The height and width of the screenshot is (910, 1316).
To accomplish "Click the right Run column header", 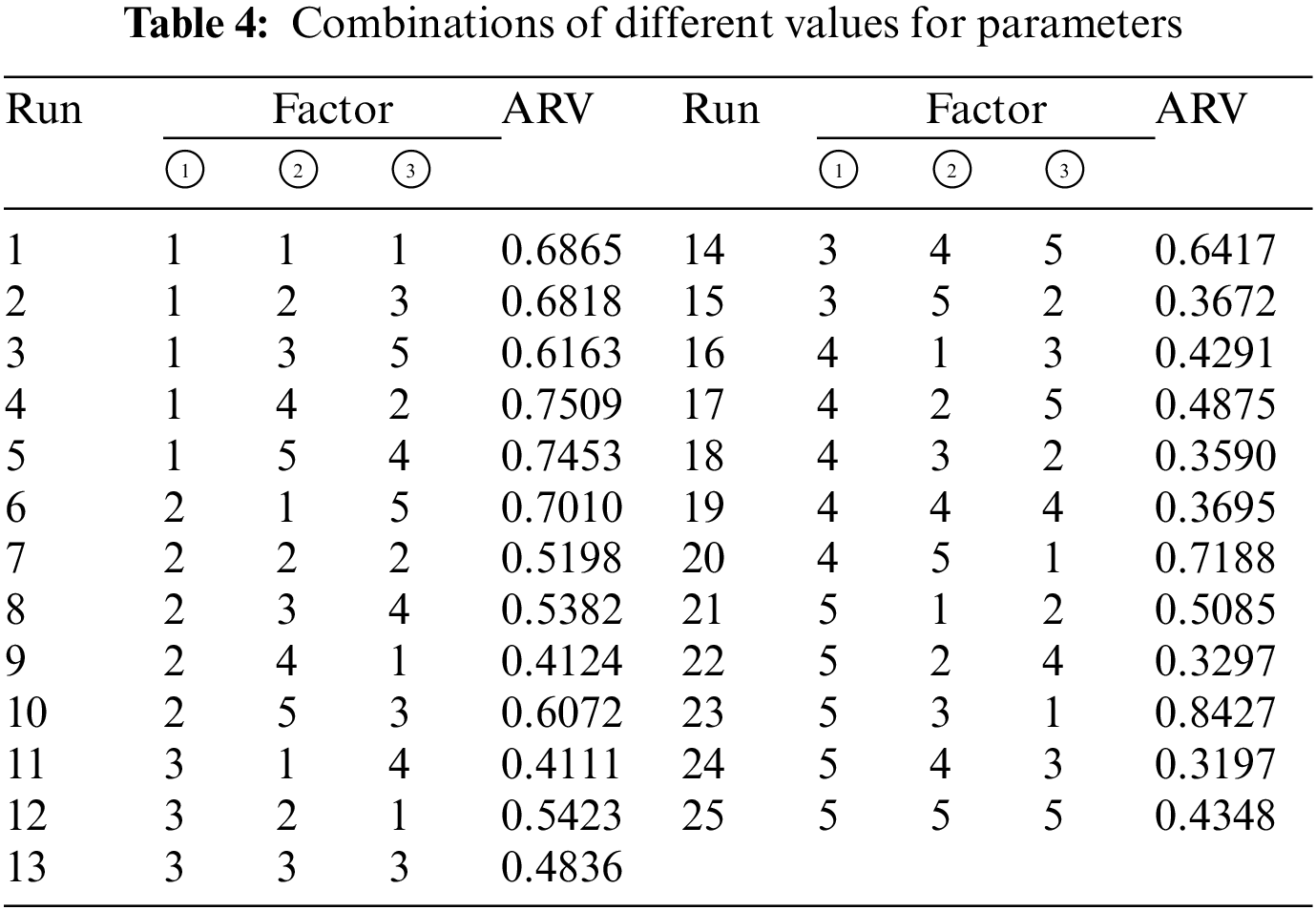I will (x=721, y=110).
